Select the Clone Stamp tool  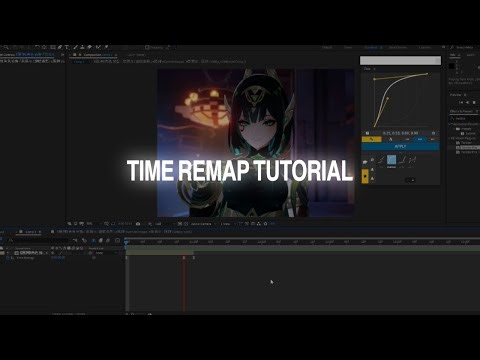82,47
